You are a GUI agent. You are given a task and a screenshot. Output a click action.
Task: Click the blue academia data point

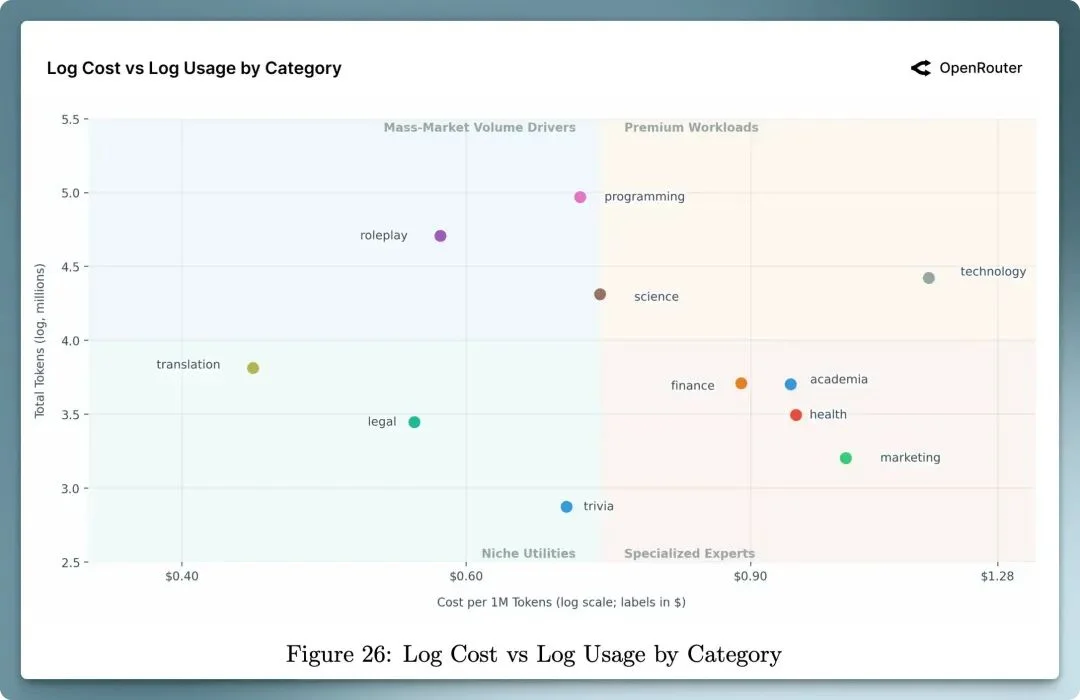tap(791, 384)
